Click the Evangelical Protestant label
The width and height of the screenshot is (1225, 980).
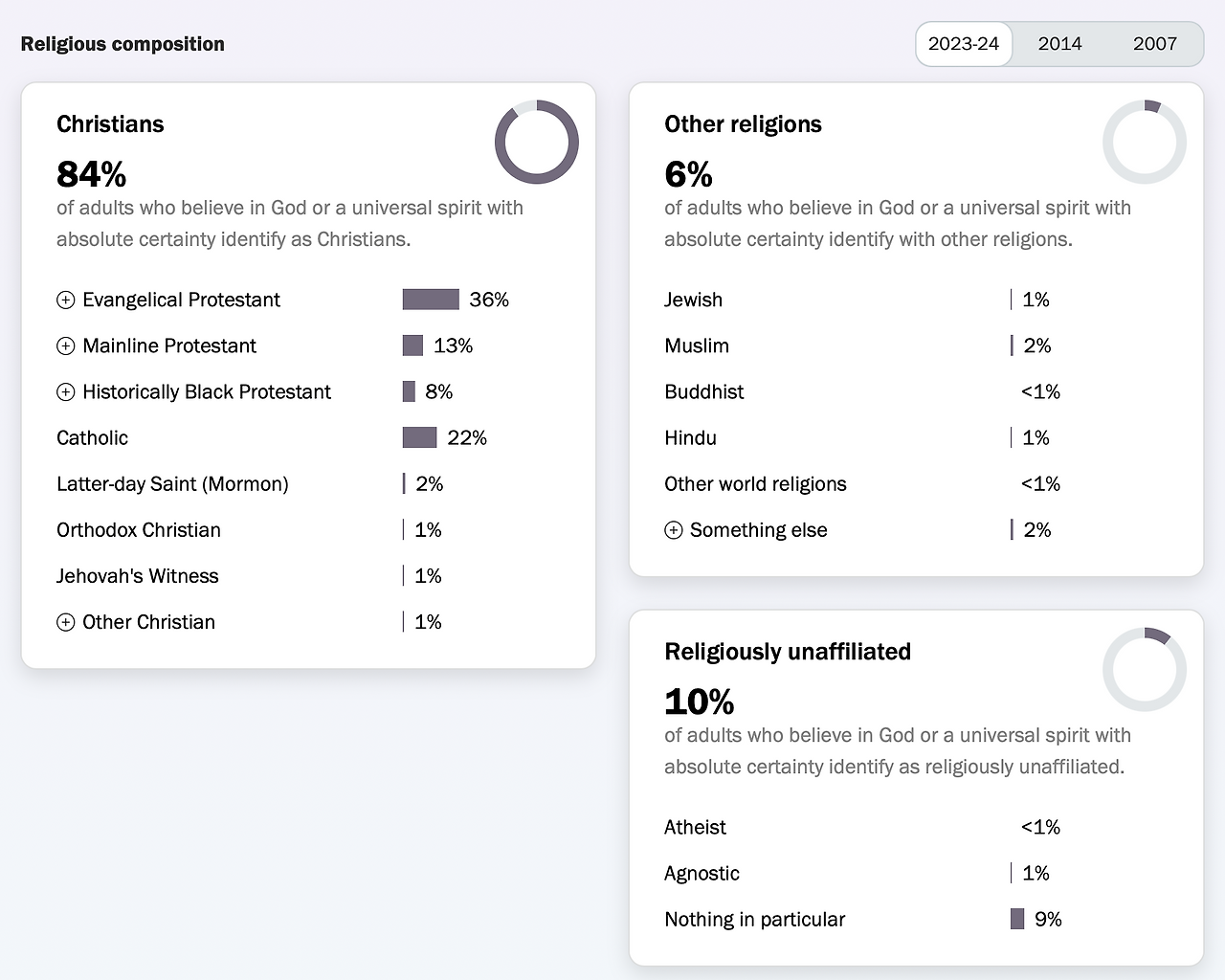tap(181, 301)
